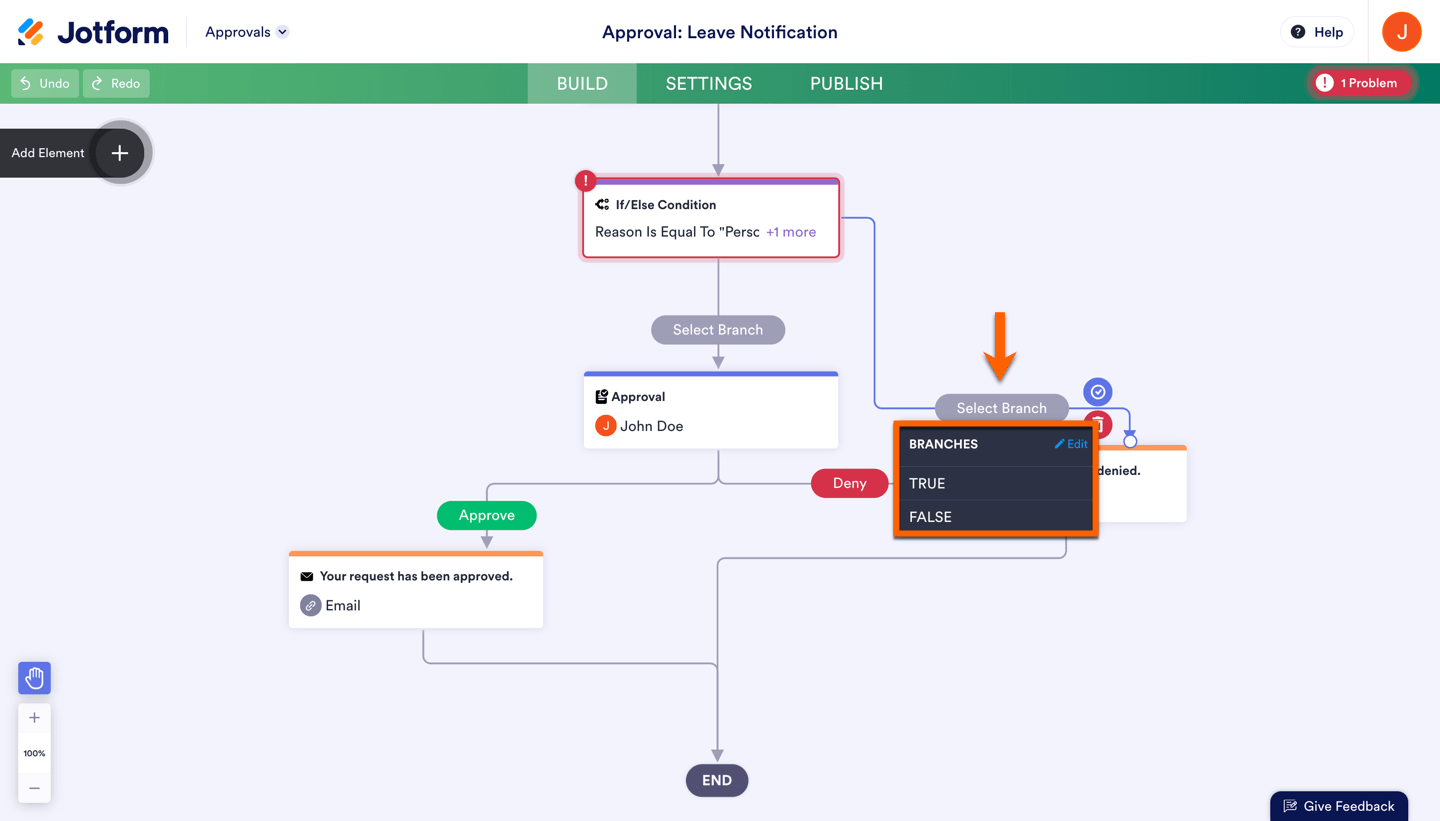Open the Approvals dropdown
The height and width of the screenshot is (821, 1440).
pos(246,32)
